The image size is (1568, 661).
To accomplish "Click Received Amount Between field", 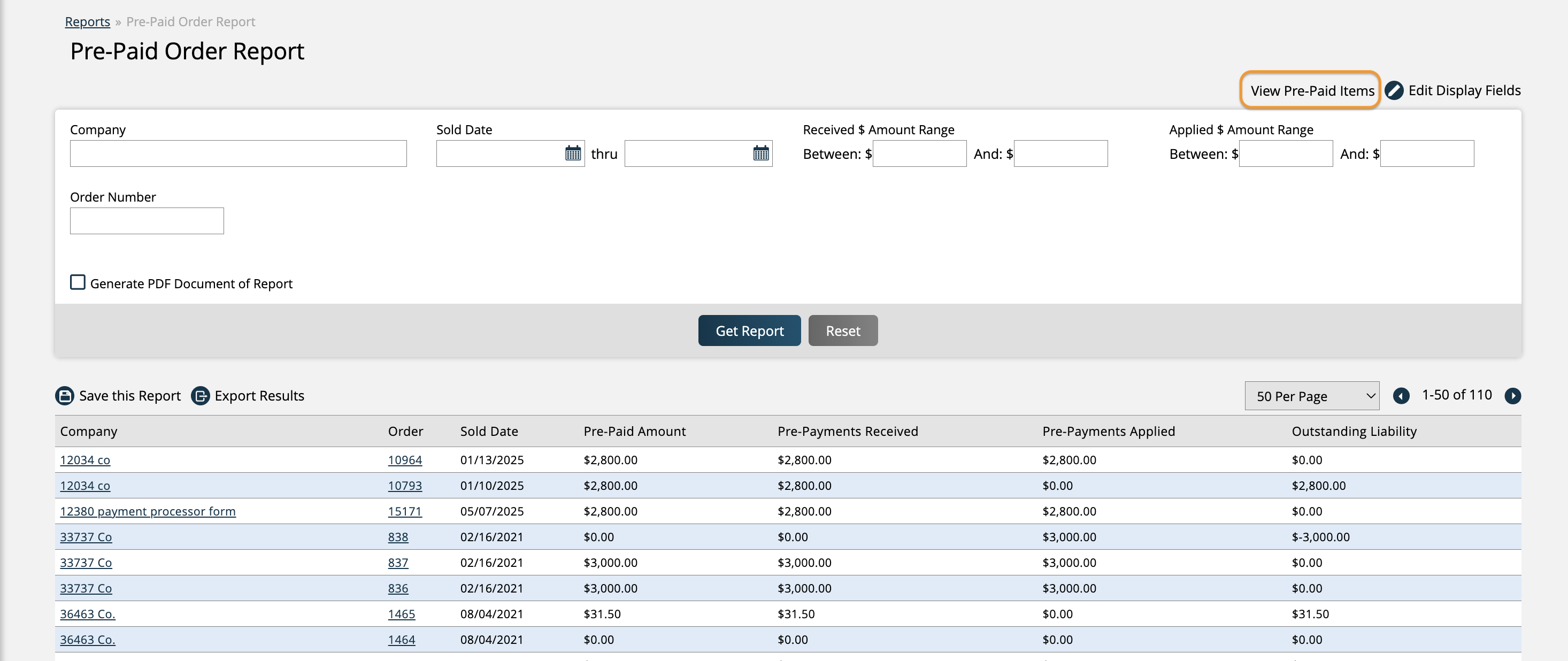I will pos(919,153).
